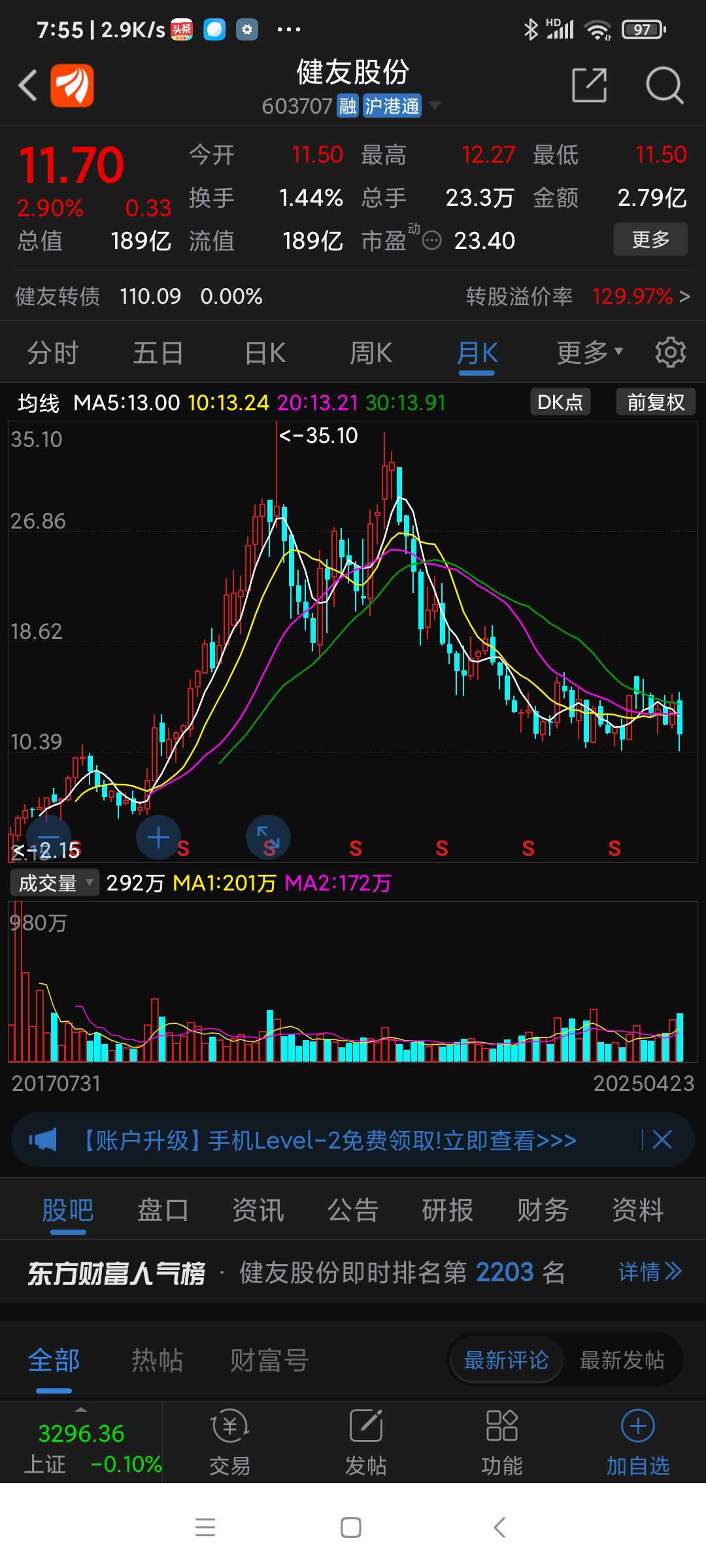This screenshot has width=706, height=1568.
Task: Open the 股吧 tab
Action: coord(68,1210)
